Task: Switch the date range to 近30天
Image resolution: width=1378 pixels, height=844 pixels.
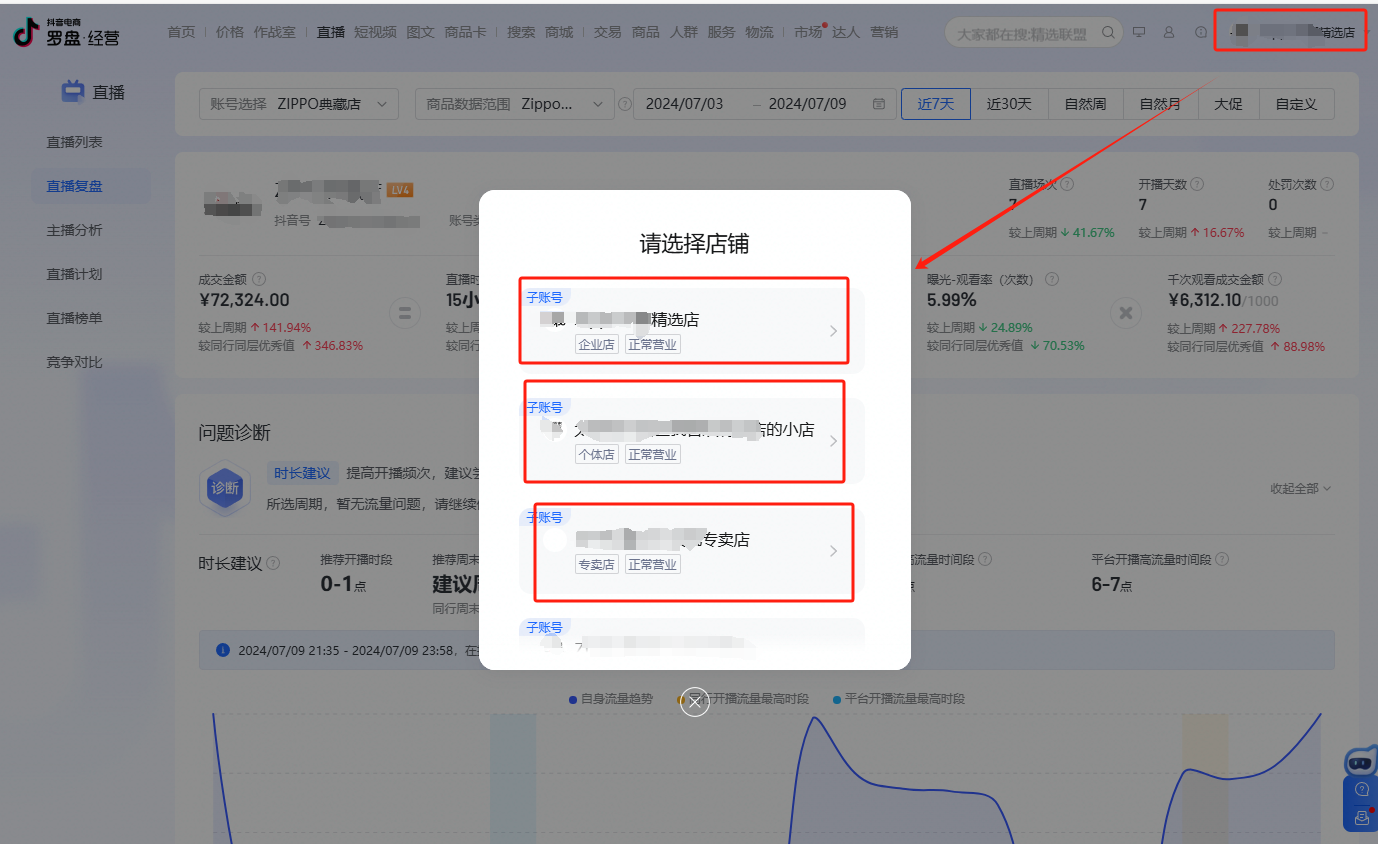Action: coord(1009,104)
